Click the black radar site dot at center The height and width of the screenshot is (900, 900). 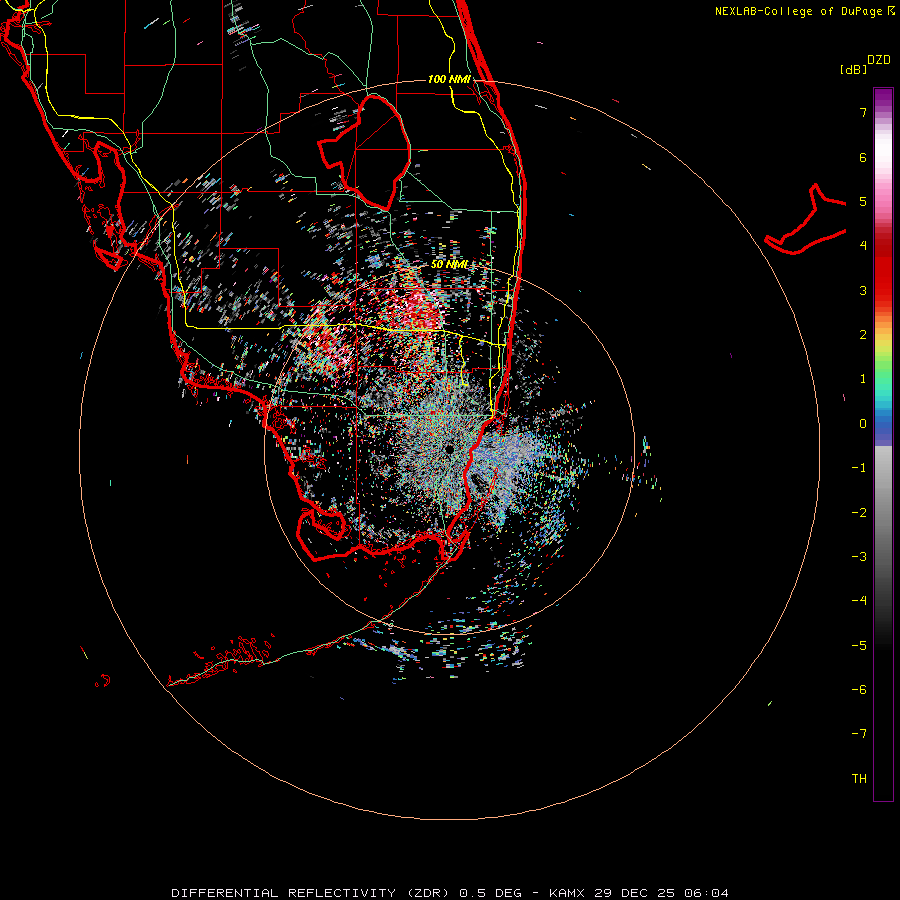tap(449, 449)
